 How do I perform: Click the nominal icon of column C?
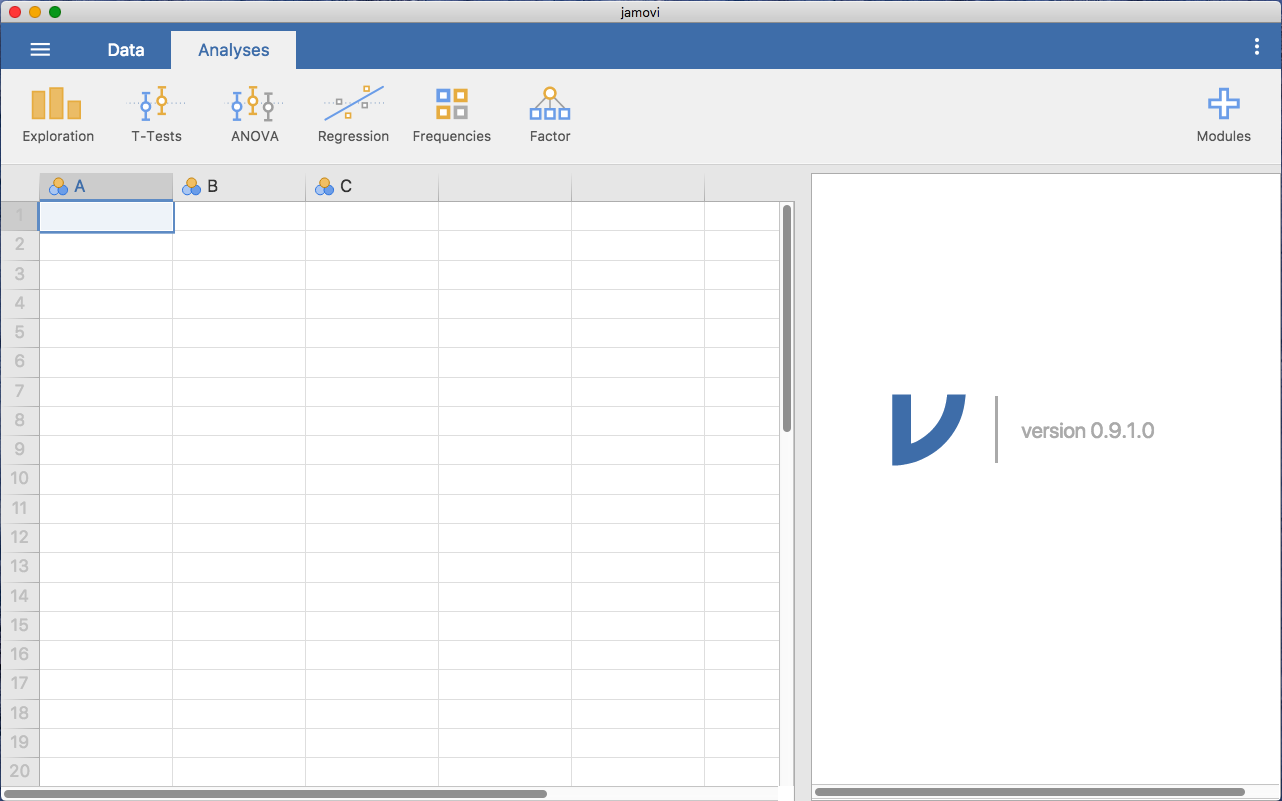[324, 186]
